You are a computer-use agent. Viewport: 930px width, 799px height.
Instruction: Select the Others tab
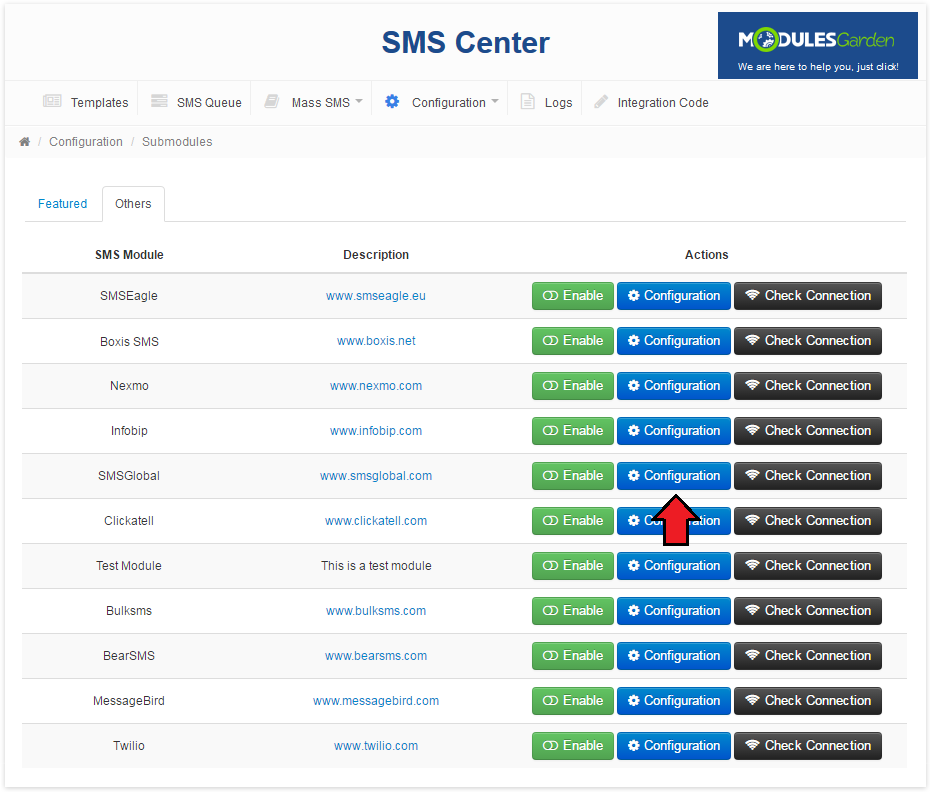pyautogui.click(x=133, y=203)
